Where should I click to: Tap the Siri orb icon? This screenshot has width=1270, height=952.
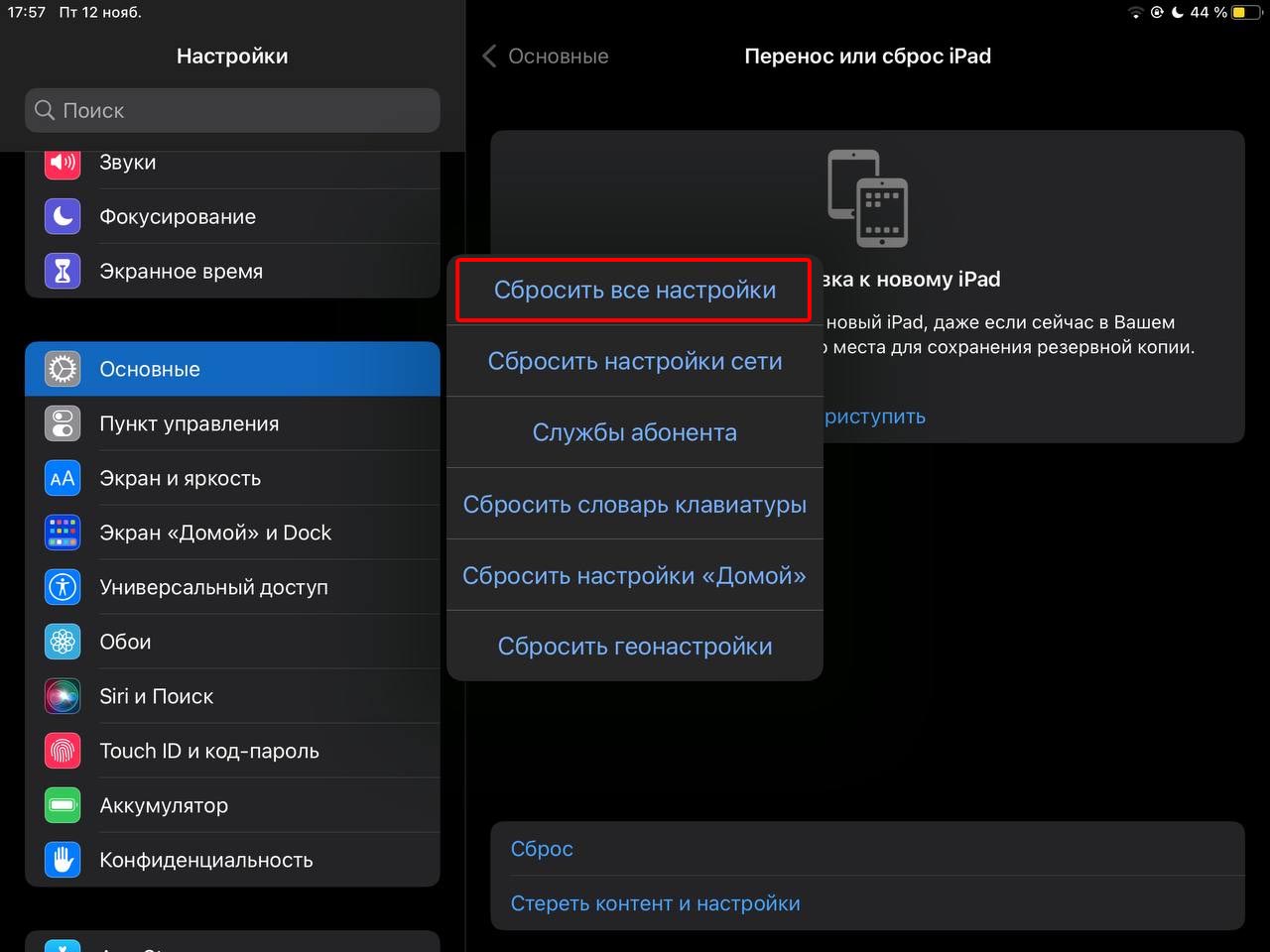click(x=63, y=696)
